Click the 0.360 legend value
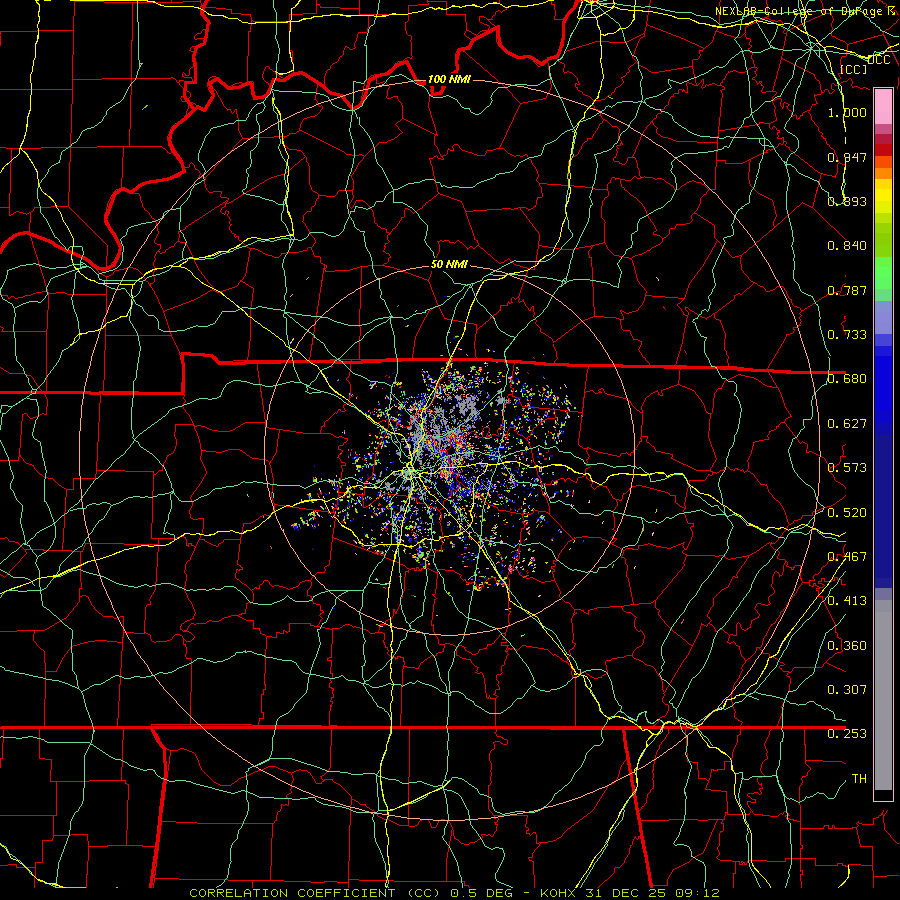Image resolution: width=900 pixels, height=900 pixels. coord(847,646)
